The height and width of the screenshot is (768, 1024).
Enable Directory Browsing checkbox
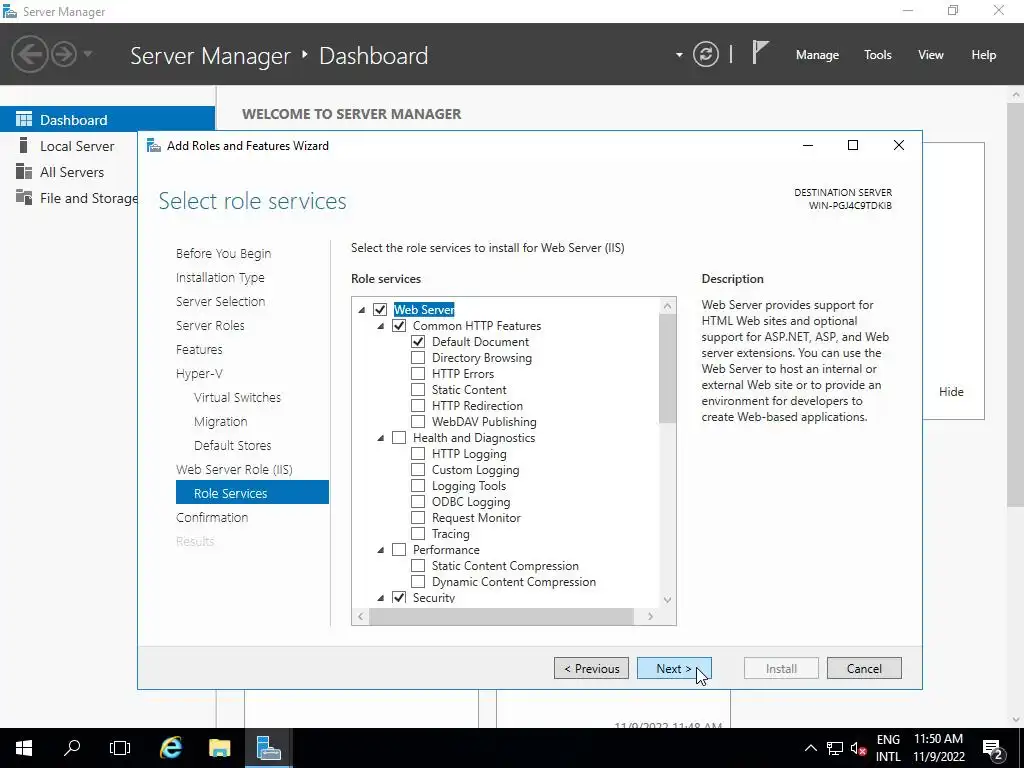[418, 358]
